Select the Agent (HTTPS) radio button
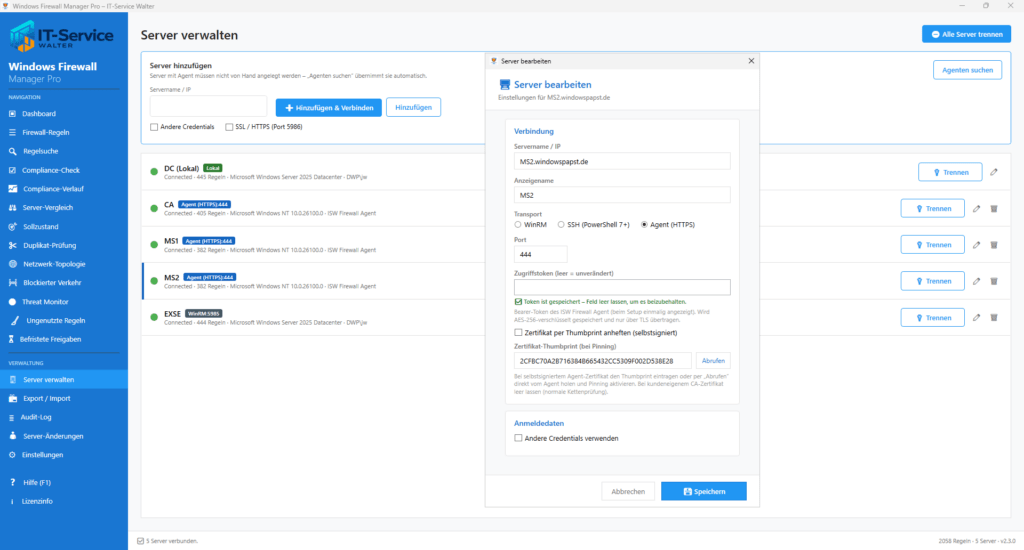1024x550 pixels. (x=645, y=225)
